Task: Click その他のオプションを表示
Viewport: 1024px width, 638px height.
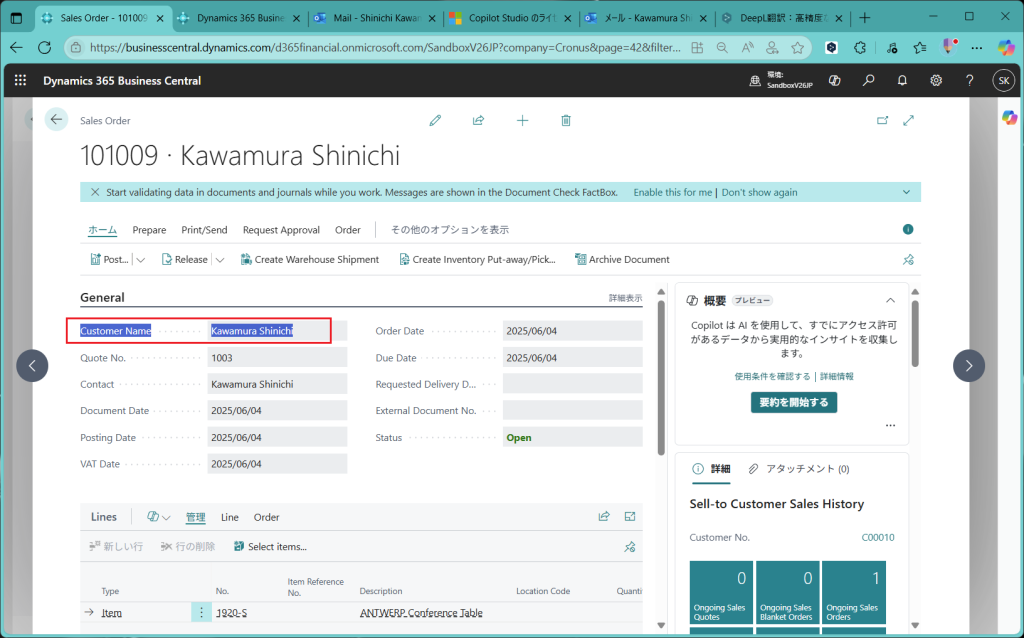Action: coord(449,230)
